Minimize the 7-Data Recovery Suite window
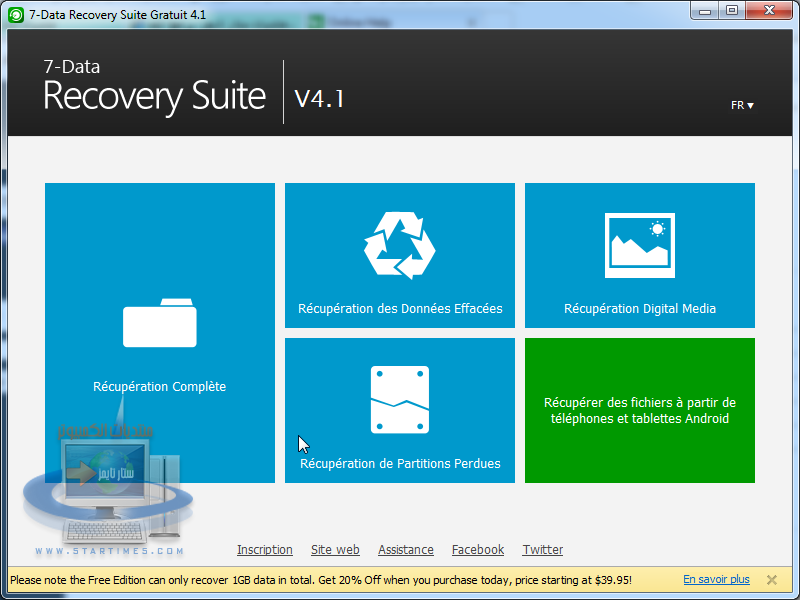 tap(705, 11)
